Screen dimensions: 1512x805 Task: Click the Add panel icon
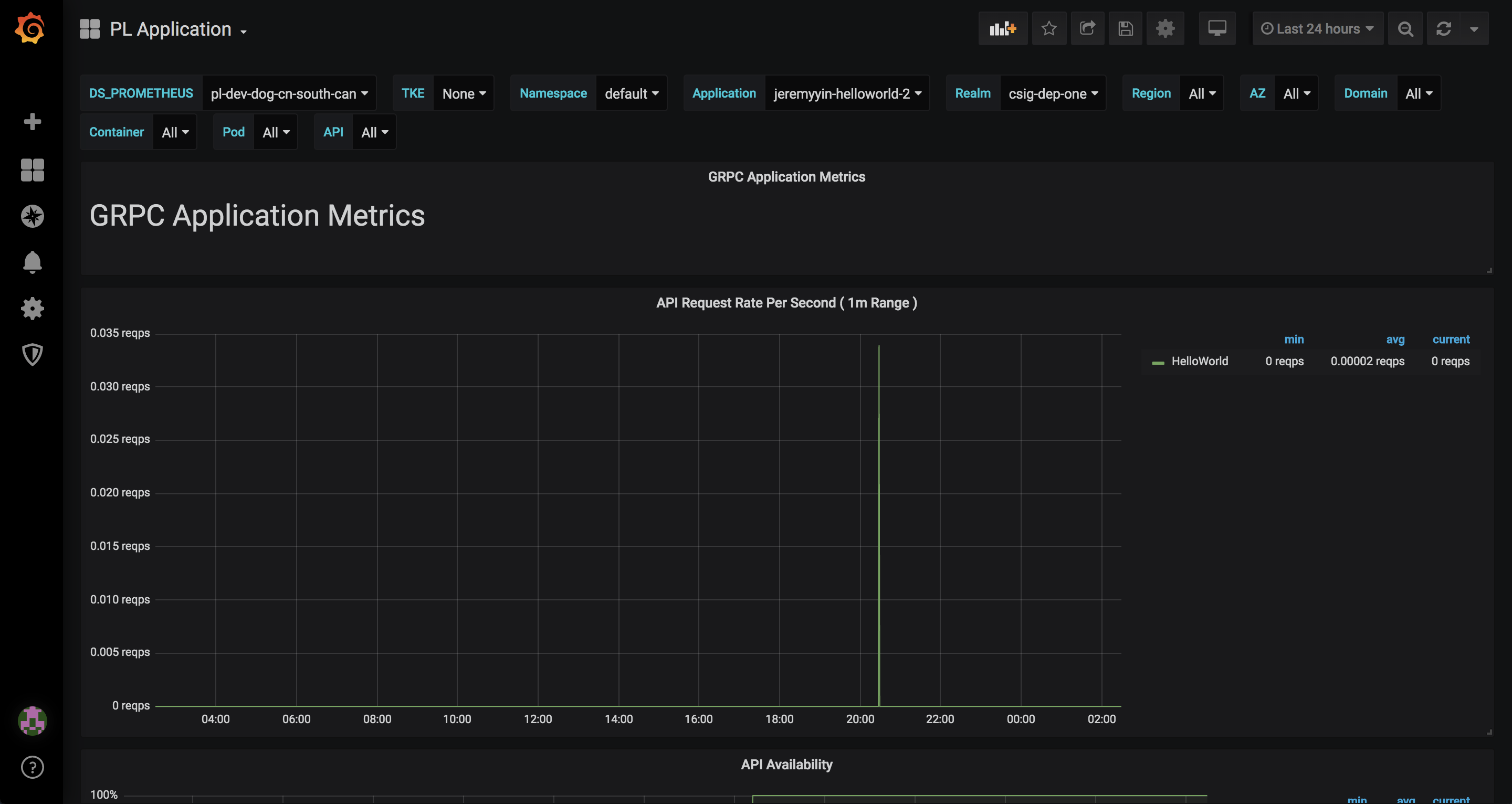(x=1003, y=28)
